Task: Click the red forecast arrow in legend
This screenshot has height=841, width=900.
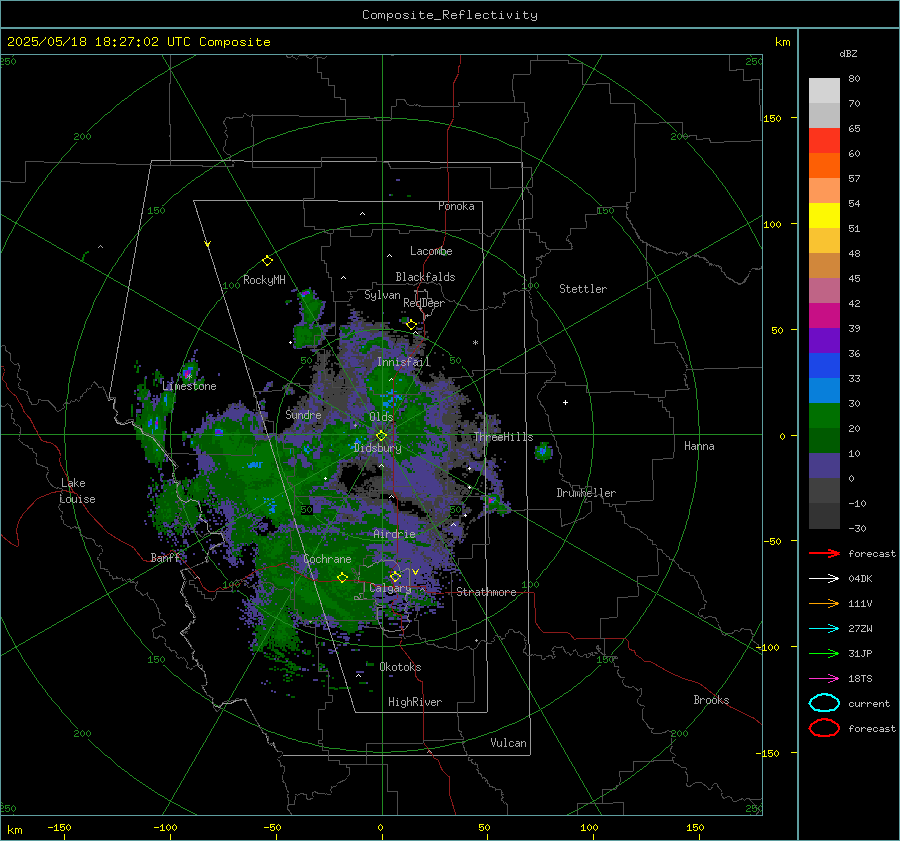Action: [x=824, y=553]
